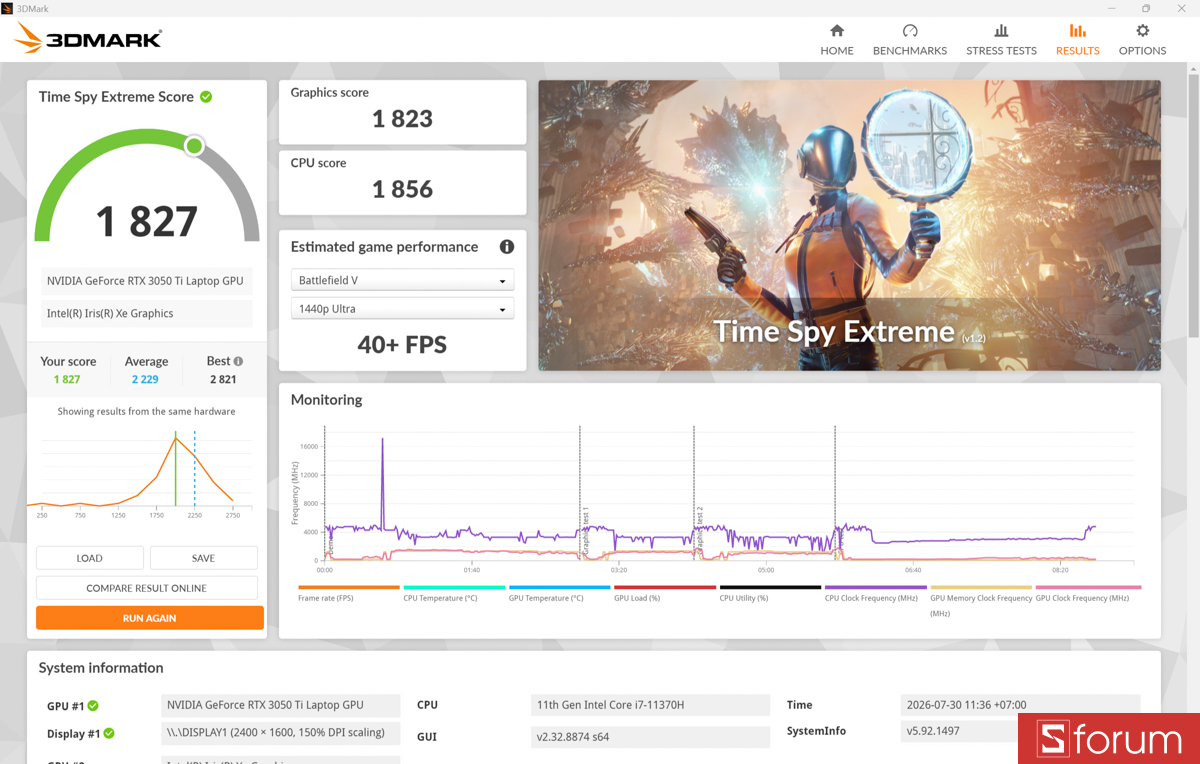Click the Average score 2 229
The width and height of the screenshot is (1200, 764).
(145, 379)
